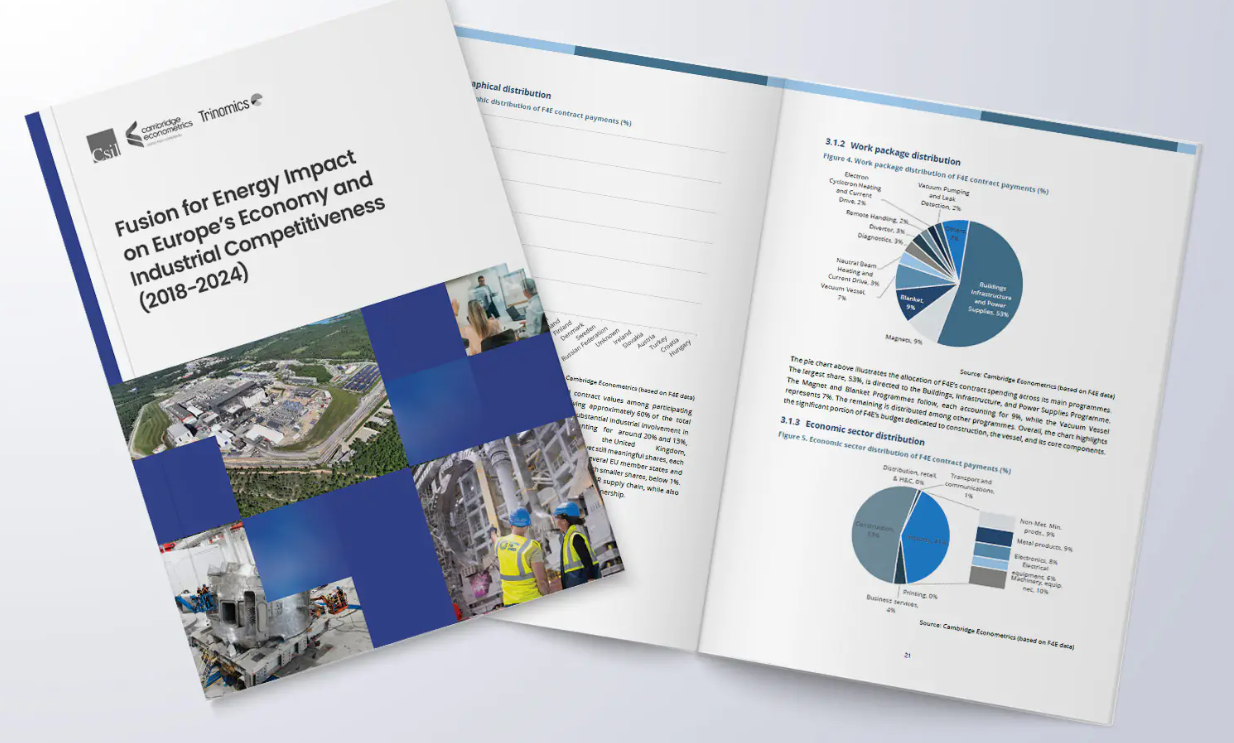Viewport: 1234px width, 743px height.
Task: Click the CSIL logo on the cover
Action: [103, 147]
